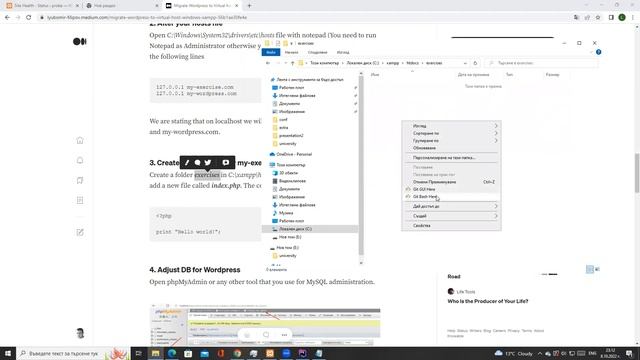Image resolution: width=640 pixels, height=360 pixels.
Task: Open recent locations dropdown in Explorer
Action: pos(286,63)
